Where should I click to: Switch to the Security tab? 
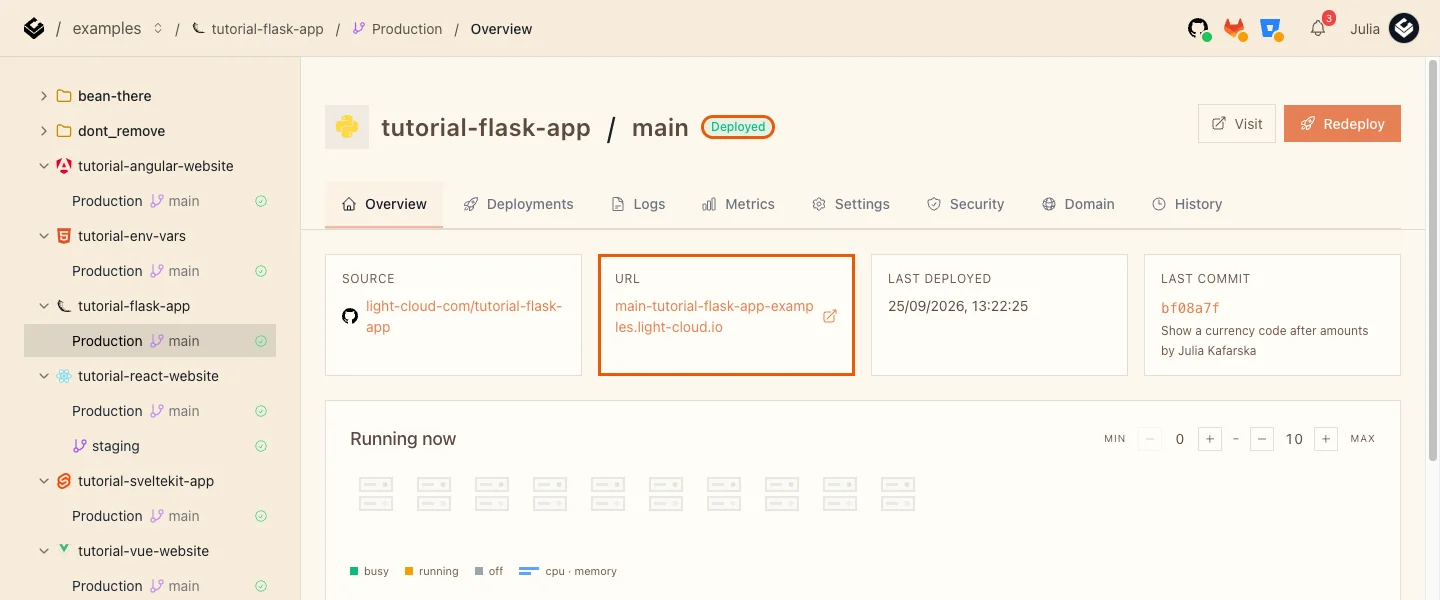(x=965, y=204)
